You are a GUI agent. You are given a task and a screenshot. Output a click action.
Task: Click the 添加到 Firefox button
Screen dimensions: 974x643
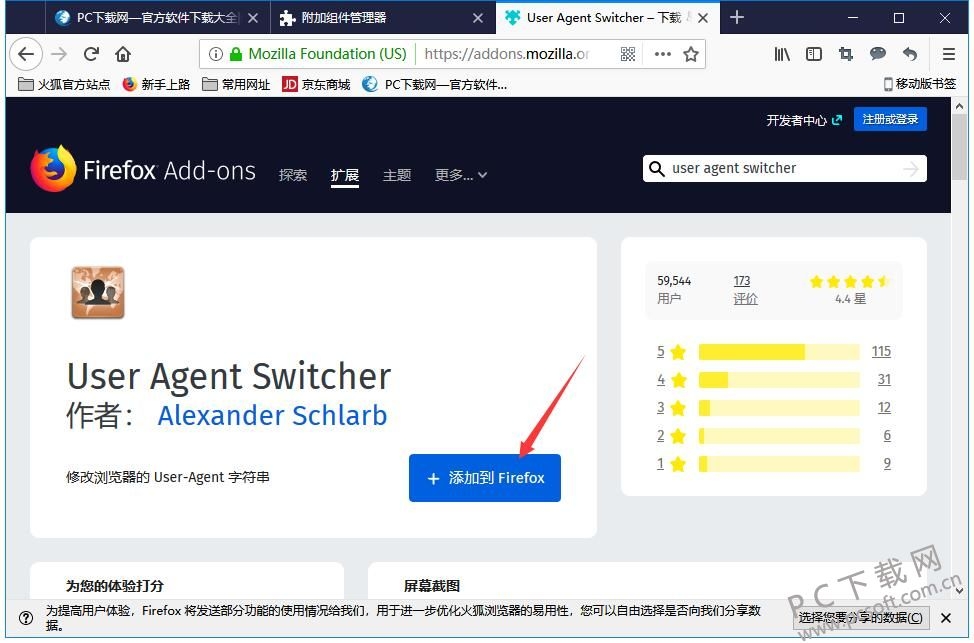tap(485, 478)
